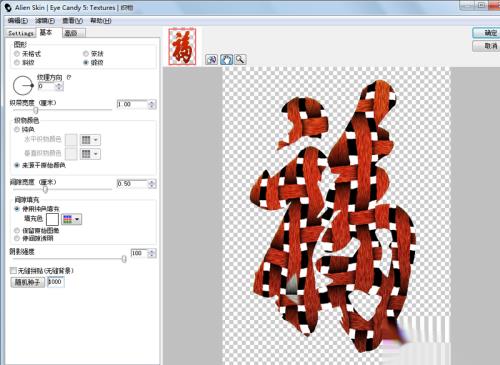500x365 pixels.
Task: Click the 确定 OK button
Action: [x=486, y=33]
